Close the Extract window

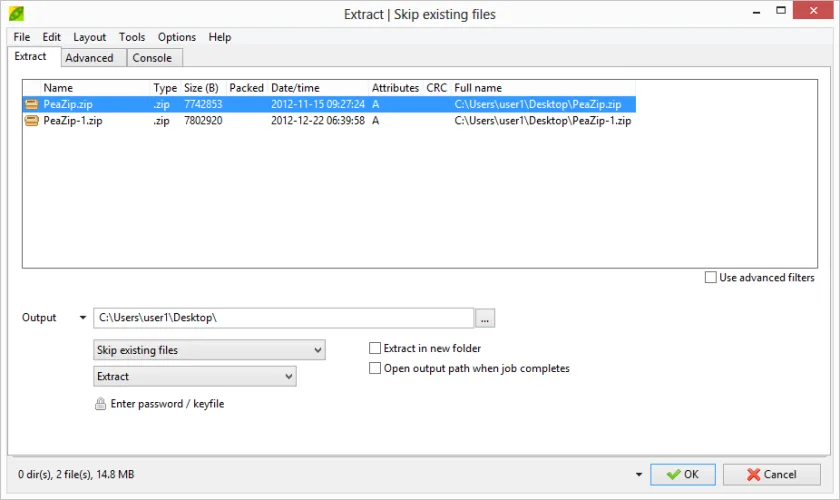coord(813,11)
